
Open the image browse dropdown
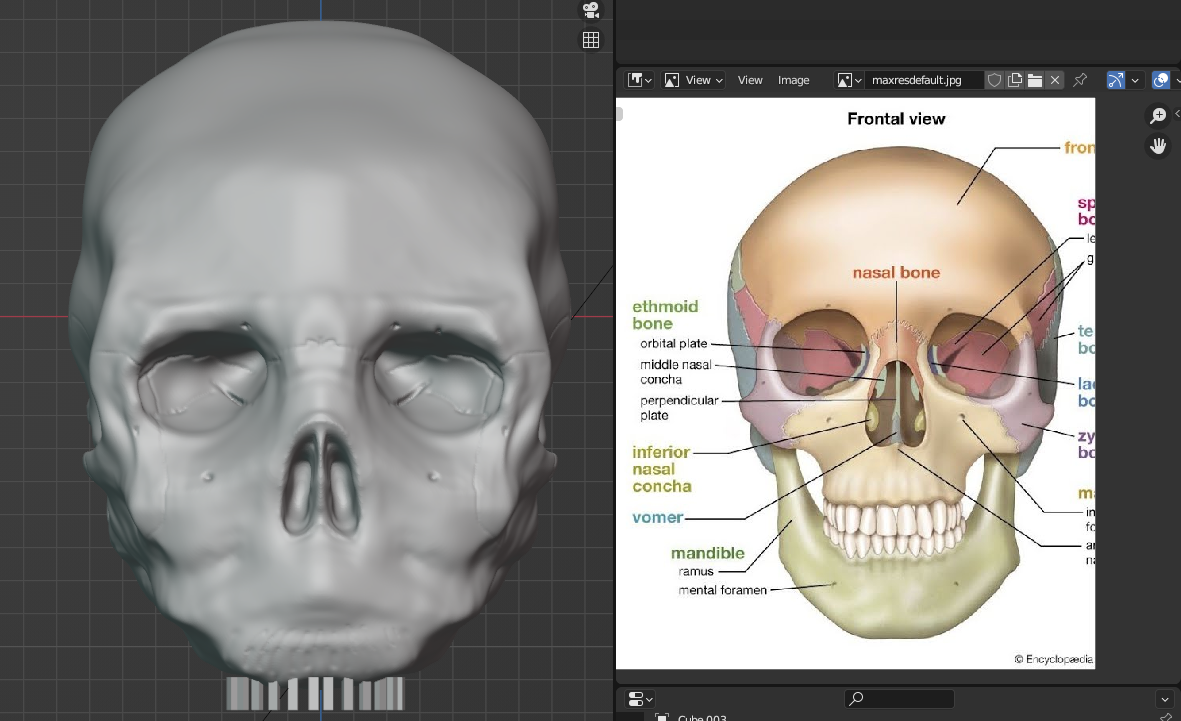pyautogui.click(x=849, y=80)
